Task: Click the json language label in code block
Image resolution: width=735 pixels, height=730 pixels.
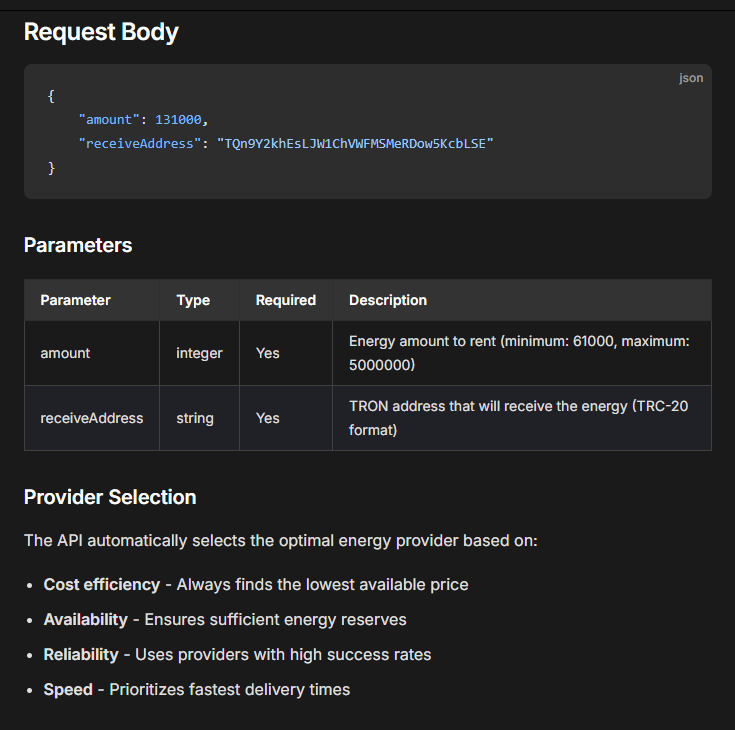Action: click(x=691, y=78)
